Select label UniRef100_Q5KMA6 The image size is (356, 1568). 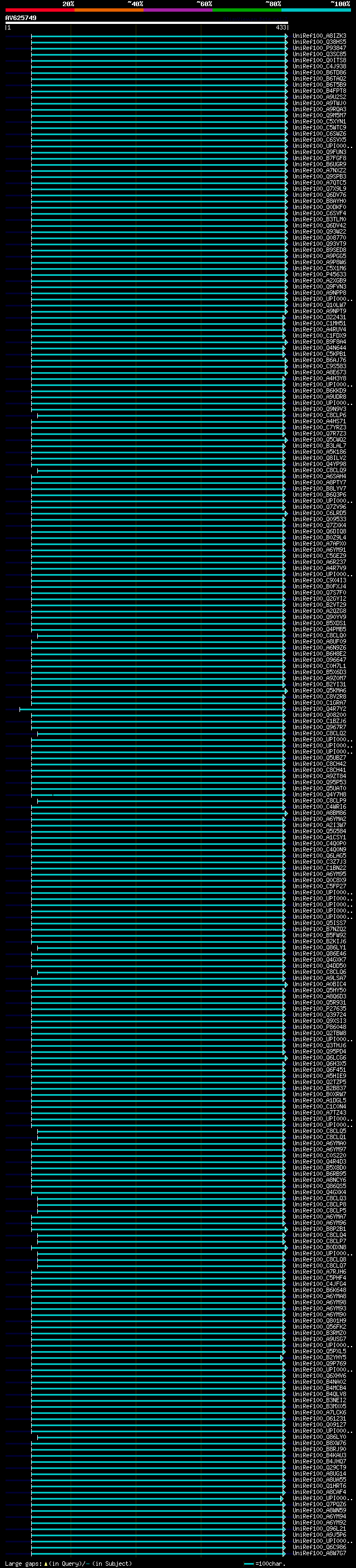[319, 691]
